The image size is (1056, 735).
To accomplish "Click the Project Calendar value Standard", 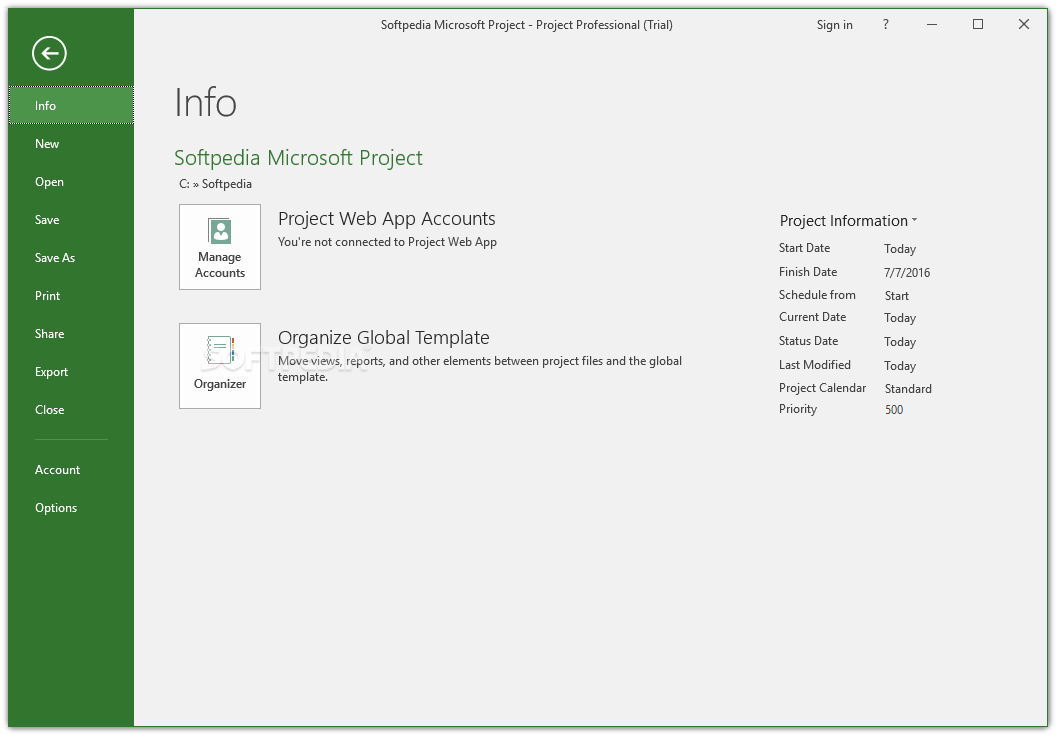I will pyautogui.click(x=908, y=389).
